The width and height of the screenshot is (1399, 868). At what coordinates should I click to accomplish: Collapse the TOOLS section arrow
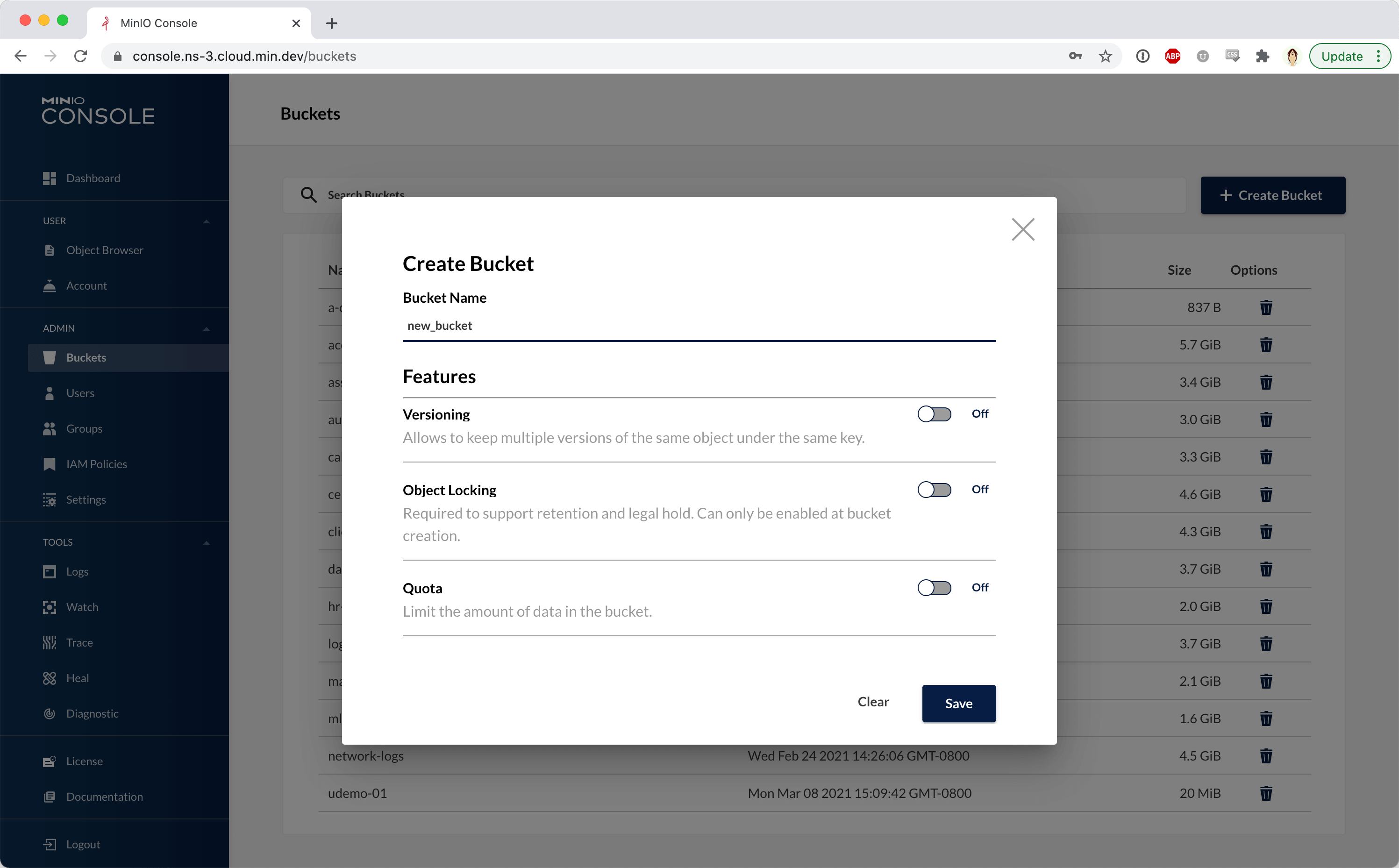click(206, 542)
